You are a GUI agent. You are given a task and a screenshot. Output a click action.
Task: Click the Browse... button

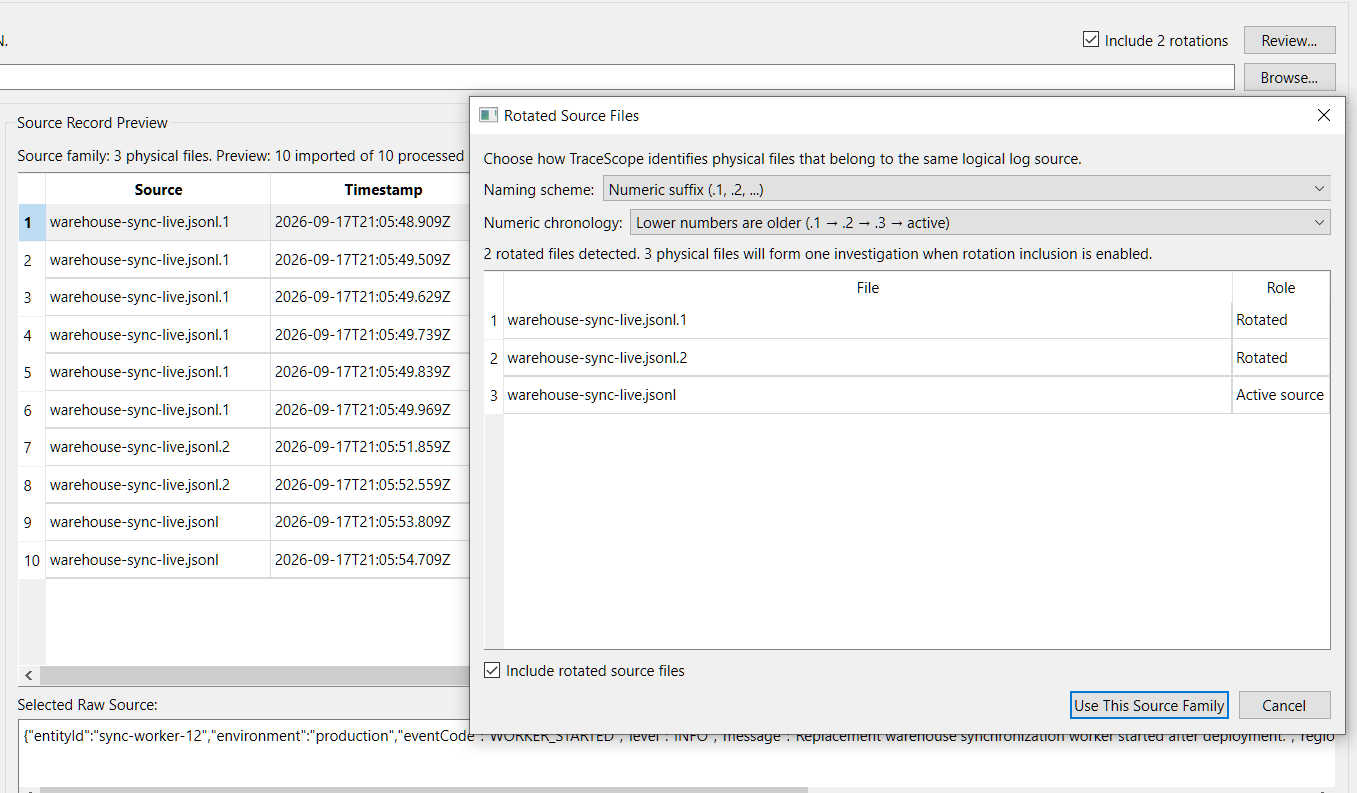(1289, 77)
